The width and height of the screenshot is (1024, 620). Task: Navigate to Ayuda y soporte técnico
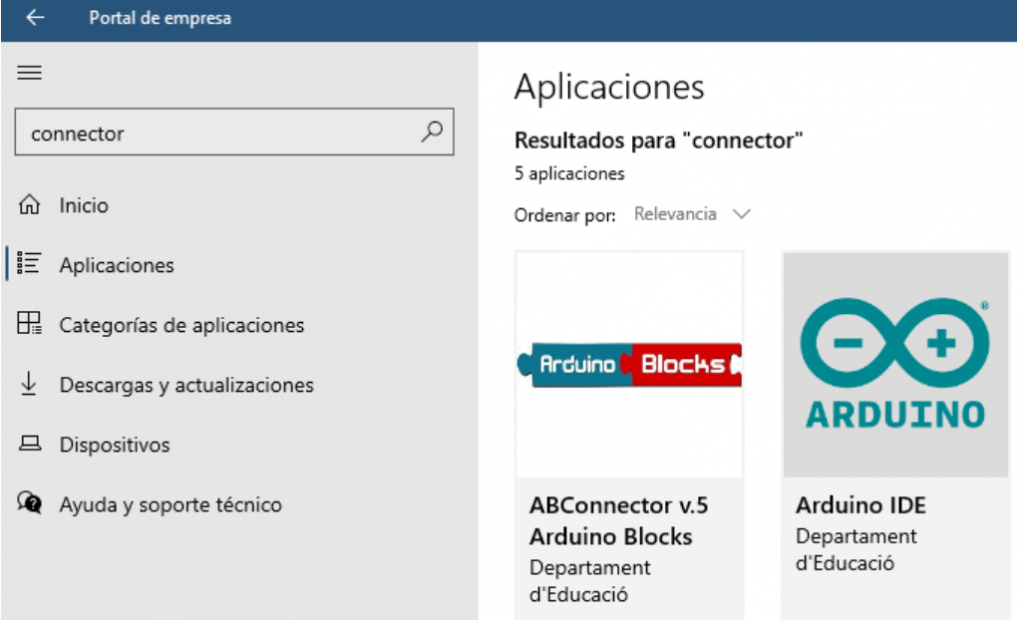[170, 505]
